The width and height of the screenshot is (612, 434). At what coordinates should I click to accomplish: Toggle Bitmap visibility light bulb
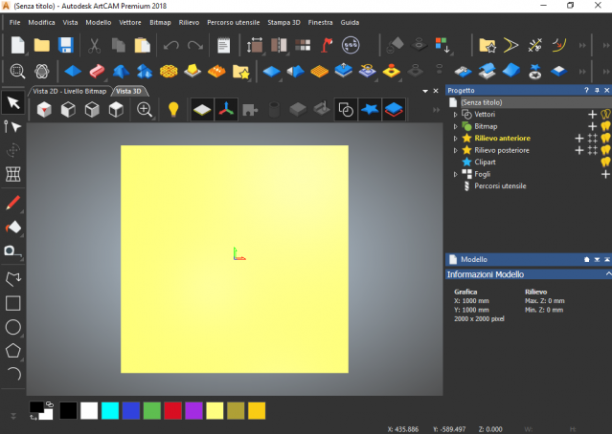[x=605, y=126]
